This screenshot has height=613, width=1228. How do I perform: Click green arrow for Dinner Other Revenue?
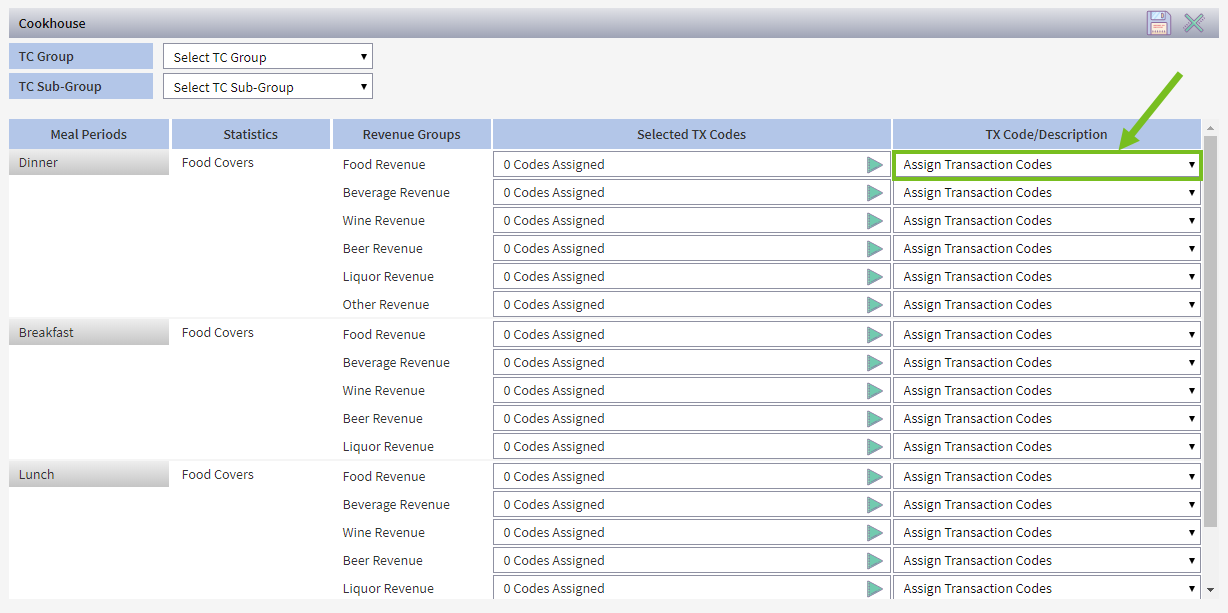pyautogui.click(x=875, y=305)
